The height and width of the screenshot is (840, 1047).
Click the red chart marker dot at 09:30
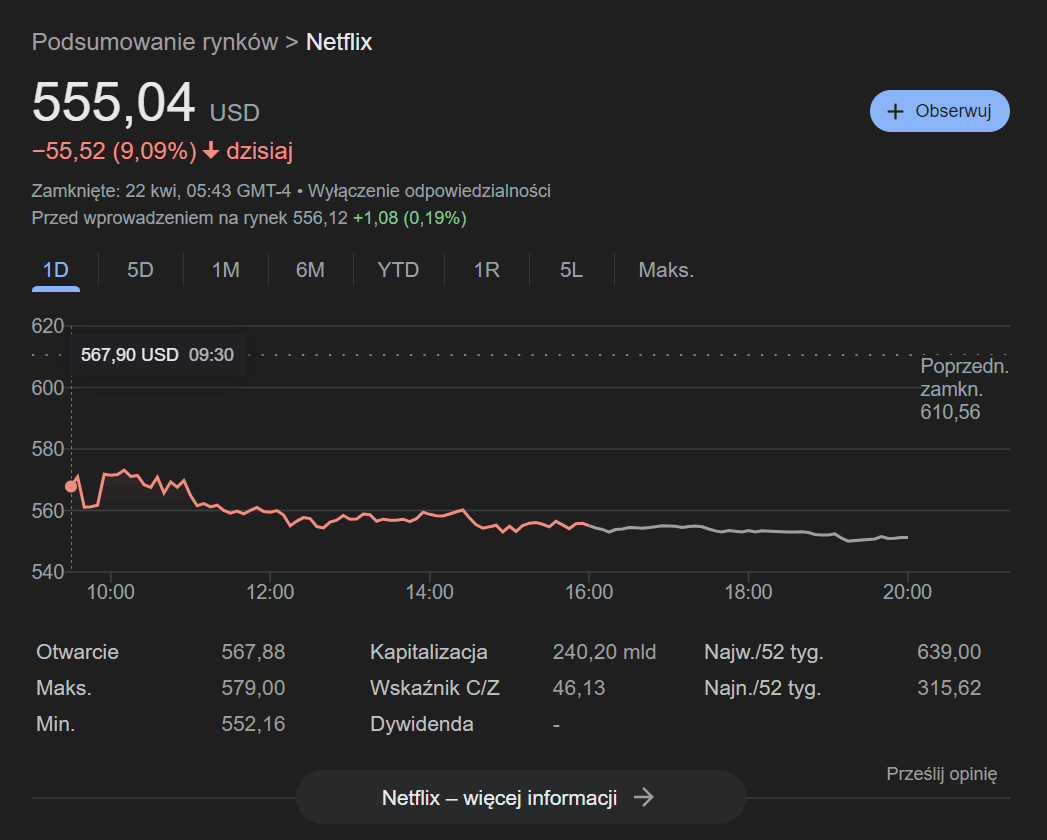click(x=71, y=486)
